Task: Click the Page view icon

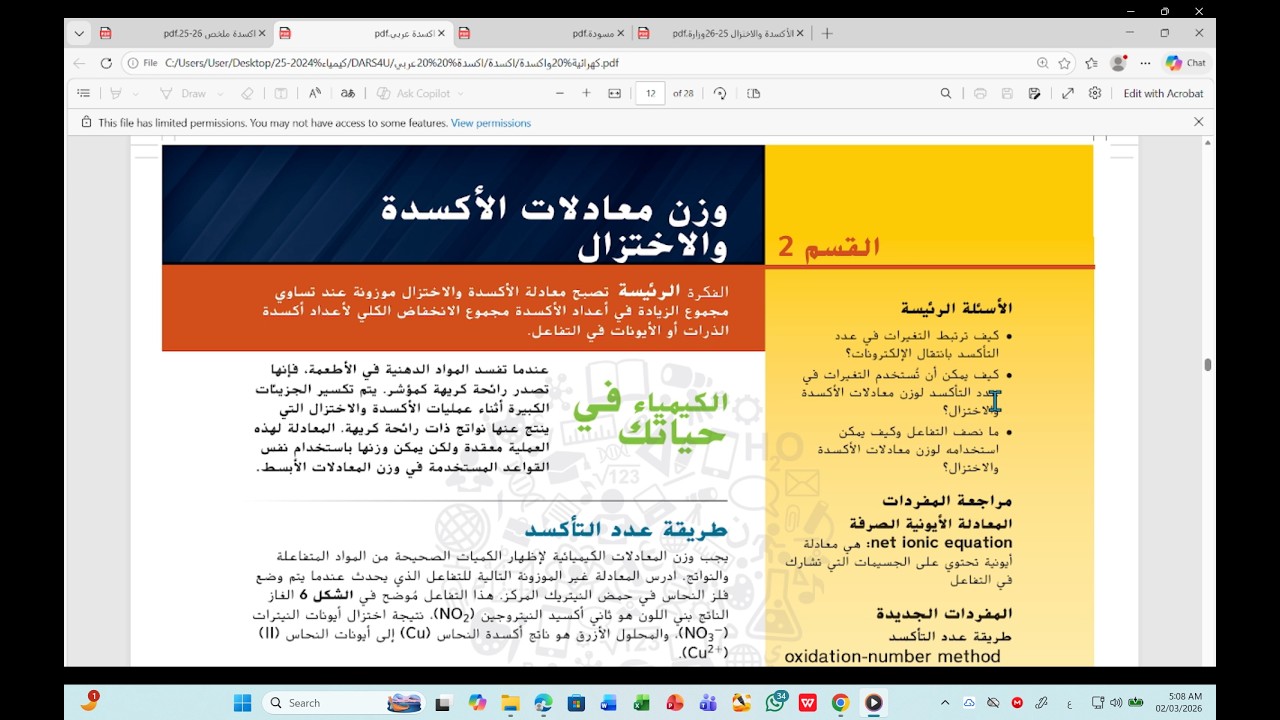Action: tap(754, 93)
